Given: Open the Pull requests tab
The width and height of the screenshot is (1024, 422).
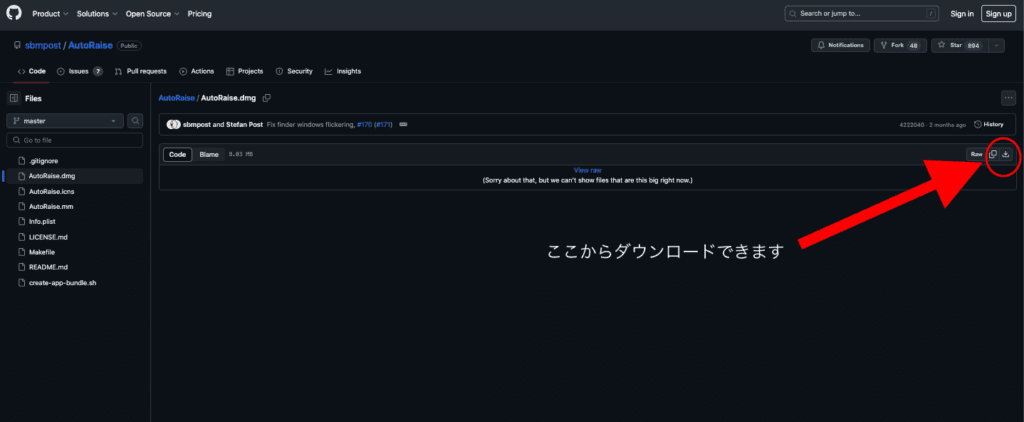Looking at the screenshot, I should (140, 71).
